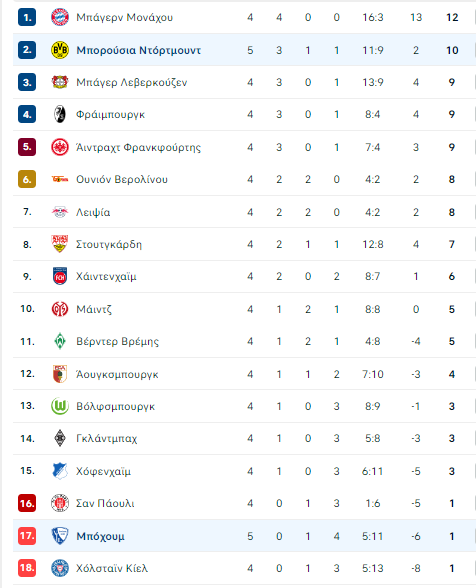The width and height of the screenshot is (476, 588).
Task: Select the Χάιντενχαϊμ team name
Action: point(106,276)
